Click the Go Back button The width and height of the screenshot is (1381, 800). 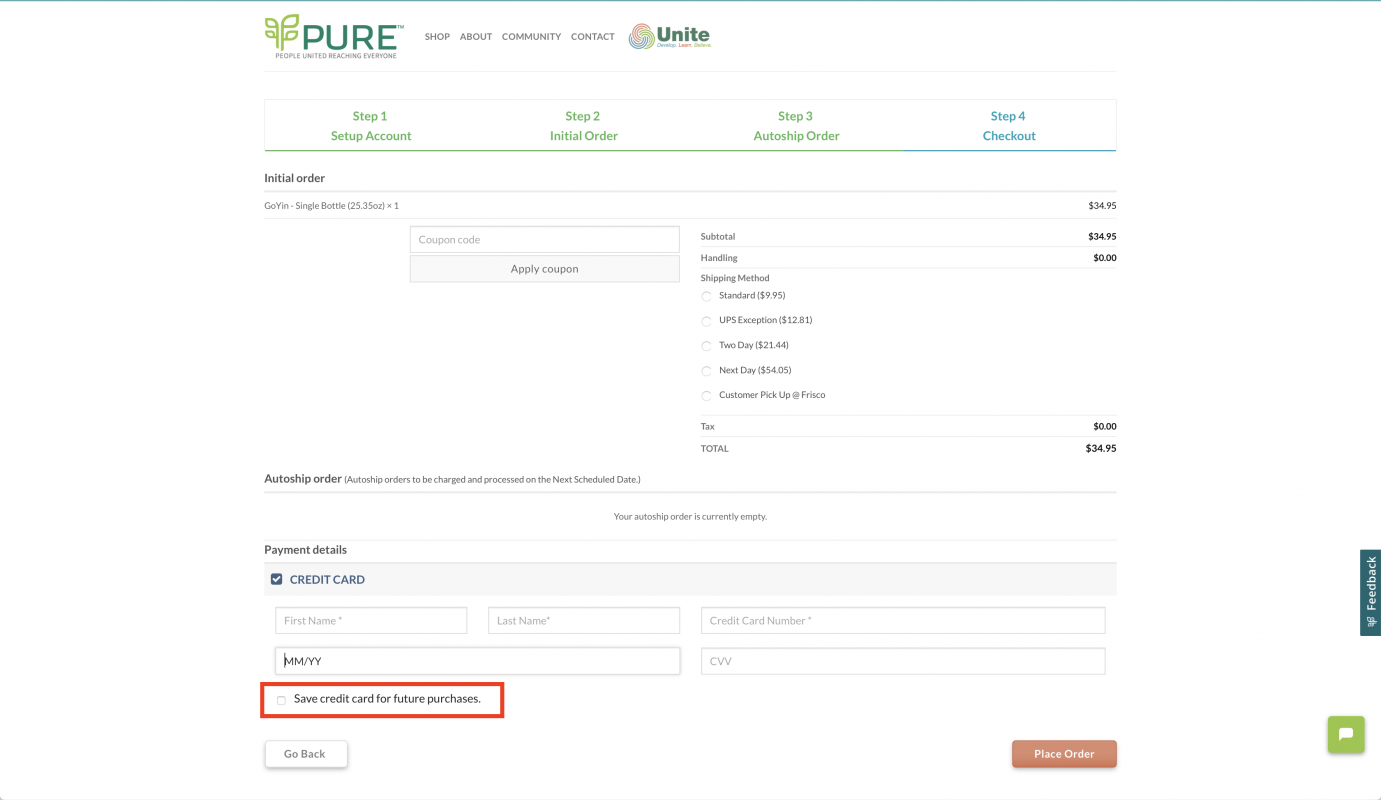coord(306,754)
